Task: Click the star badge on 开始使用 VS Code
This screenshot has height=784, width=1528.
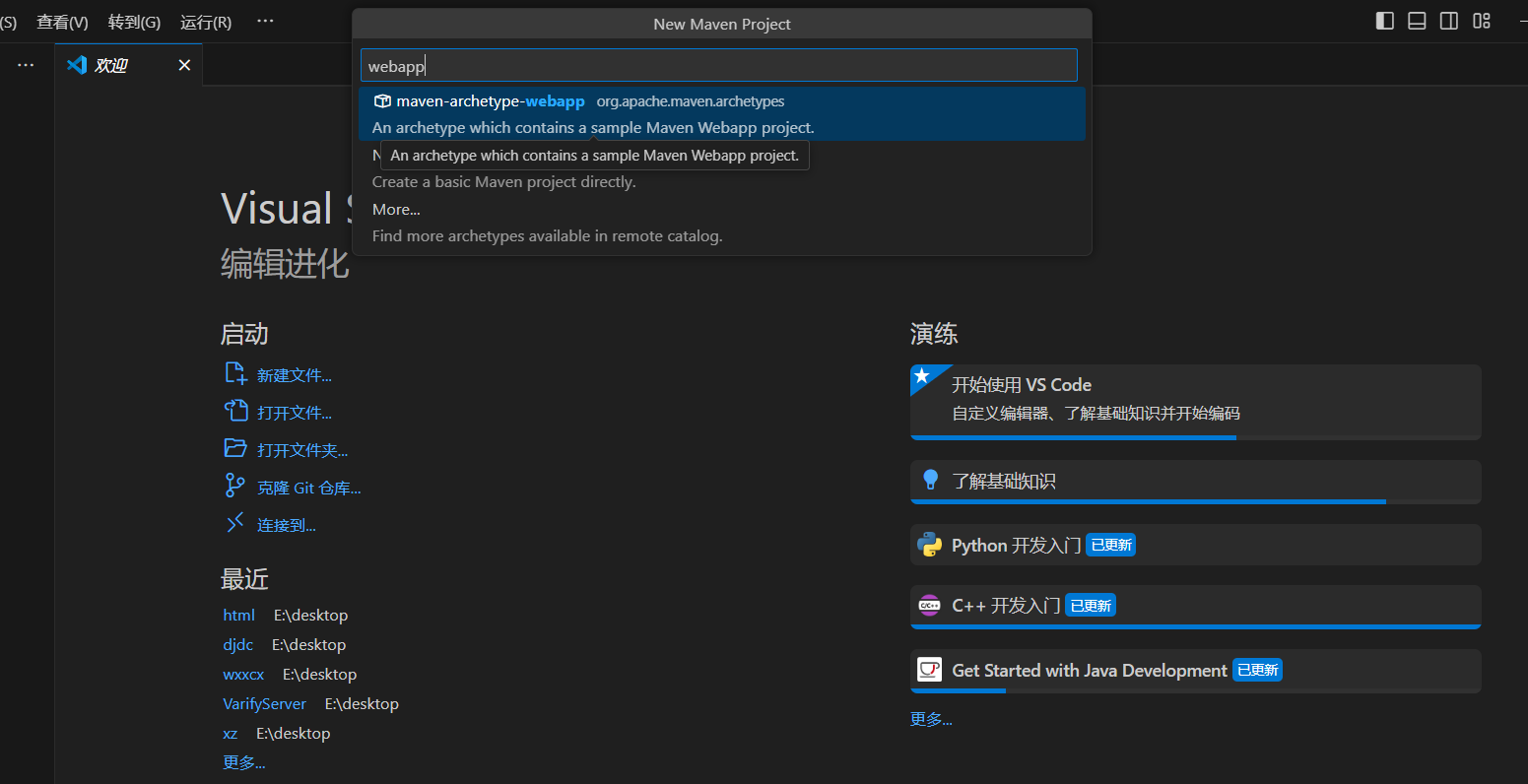Action: pyautogui.click(x=922, y=376)
